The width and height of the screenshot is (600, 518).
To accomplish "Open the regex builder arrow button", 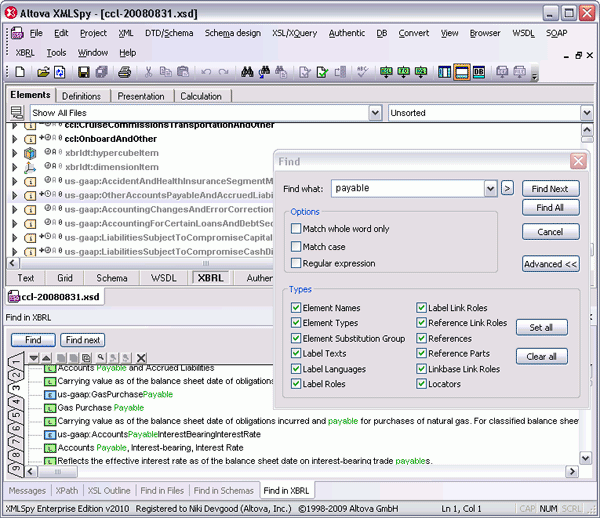I will pyautogui.click(x=507, y=188).
